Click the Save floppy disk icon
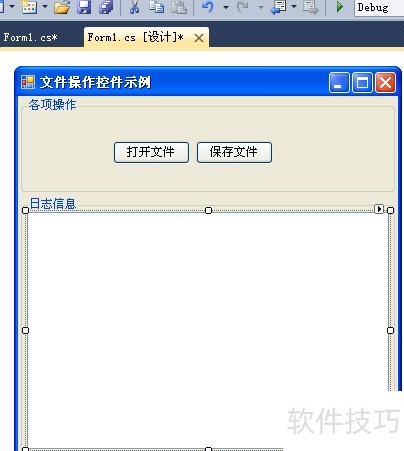The width and height of the screenshot is (404, 451). click(84, 7)
